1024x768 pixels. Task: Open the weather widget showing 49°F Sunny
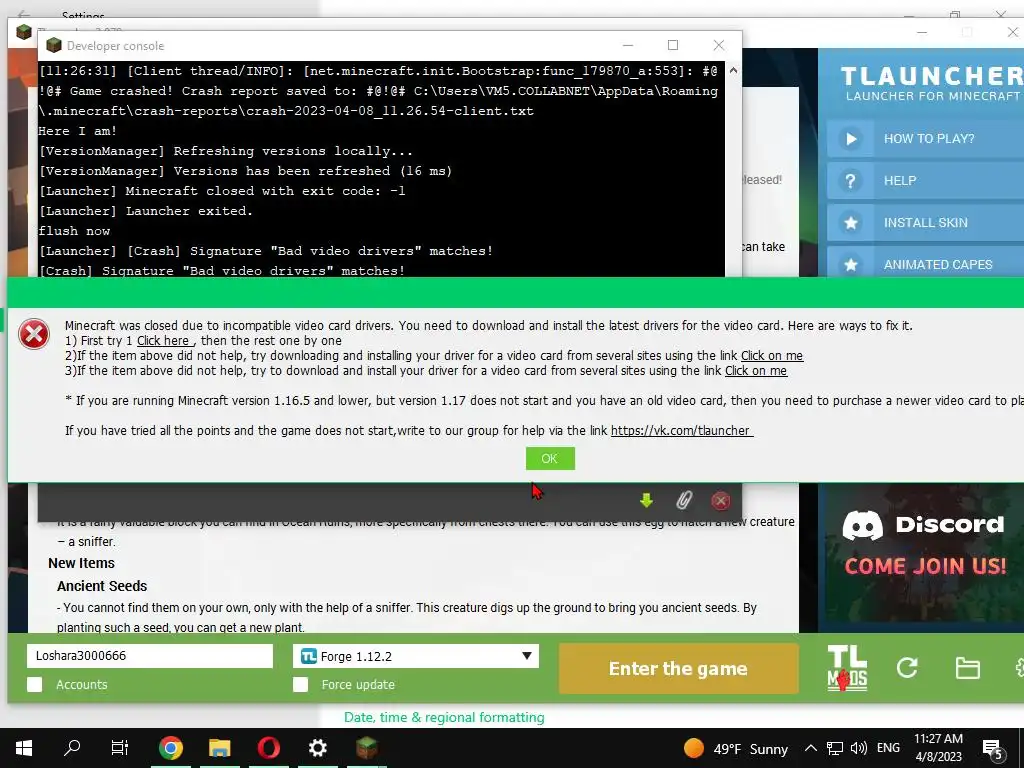(x=736, y=748)
